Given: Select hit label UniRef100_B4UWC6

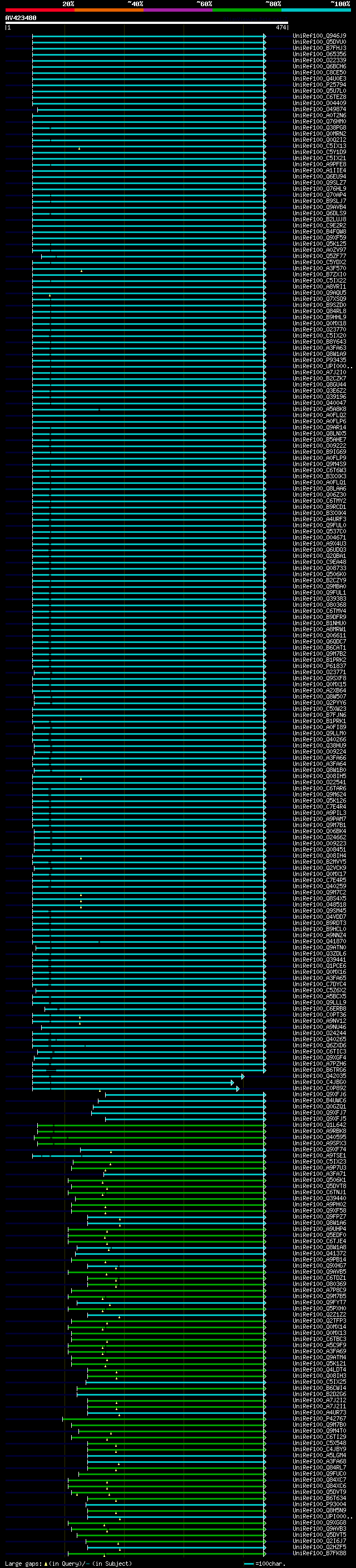Looking at the screenshot, I should 319,1101.
